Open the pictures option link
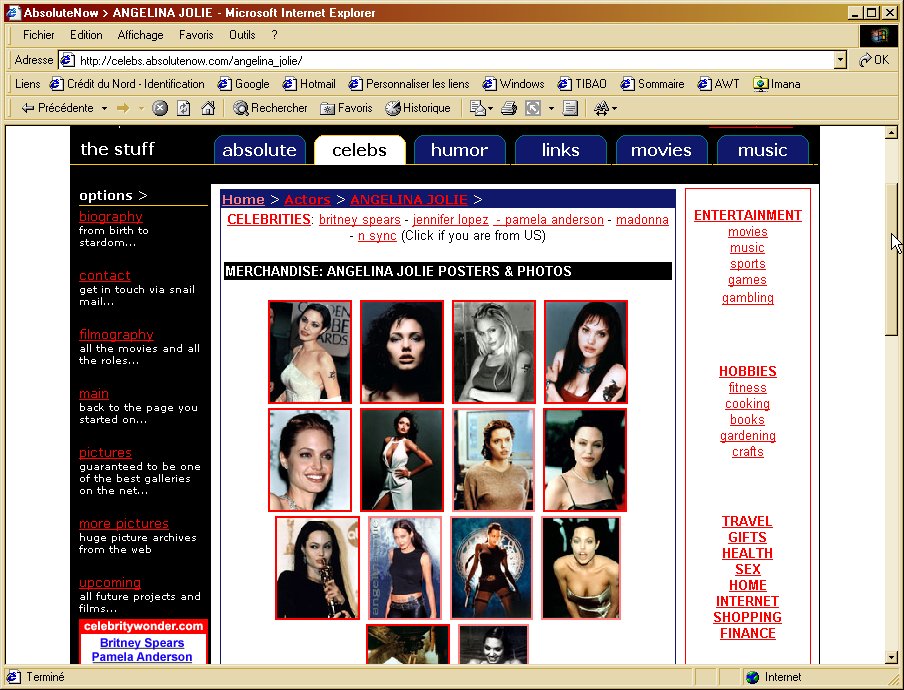 (x=105, y=453)
